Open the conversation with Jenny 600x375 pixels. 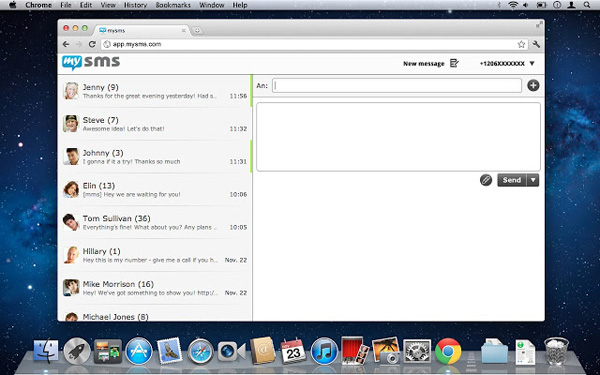pos(155,91)
